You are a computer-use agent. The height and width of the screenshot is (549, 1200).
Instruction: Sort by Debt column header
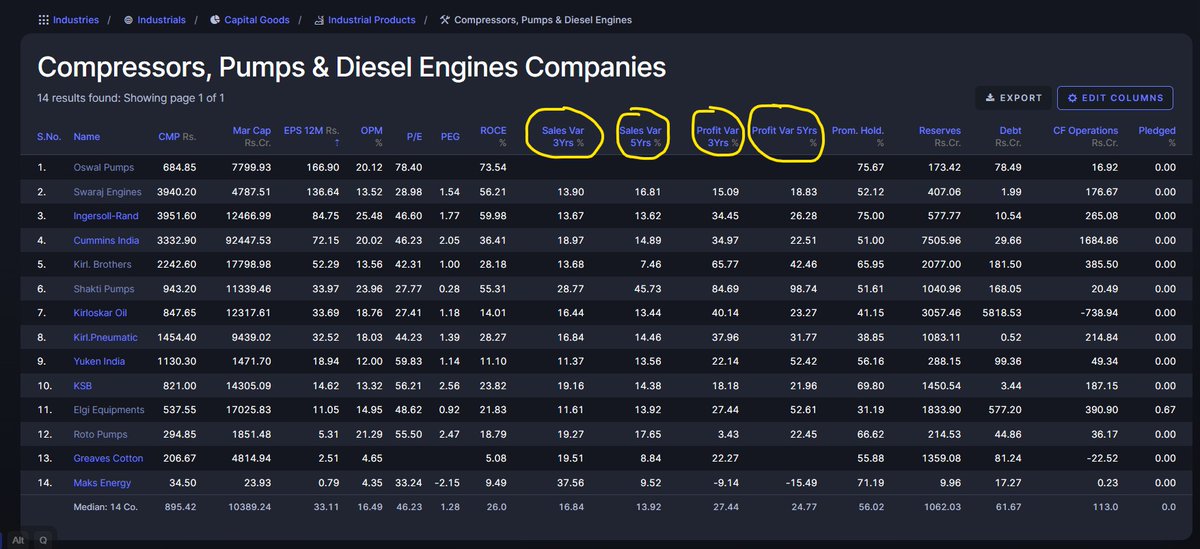[1010, 137]
